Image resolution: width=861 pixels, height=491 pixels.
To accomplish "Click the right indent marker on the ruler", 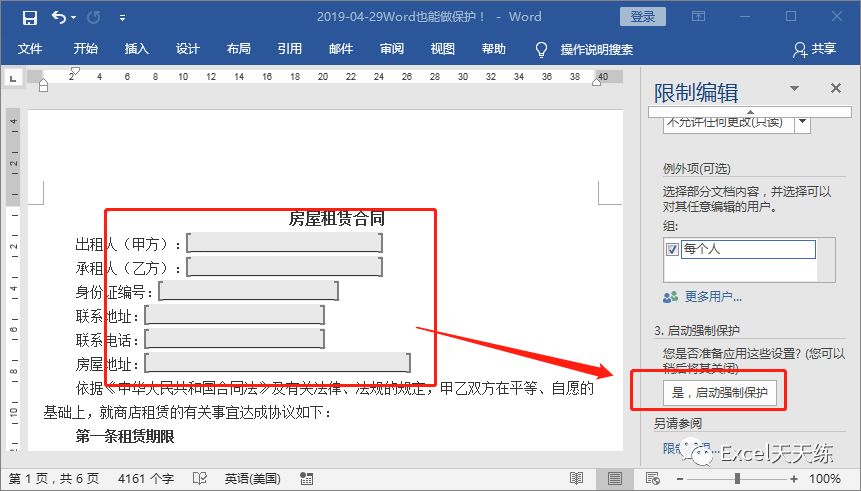I will pyautogui.click(x=597, y=82).
